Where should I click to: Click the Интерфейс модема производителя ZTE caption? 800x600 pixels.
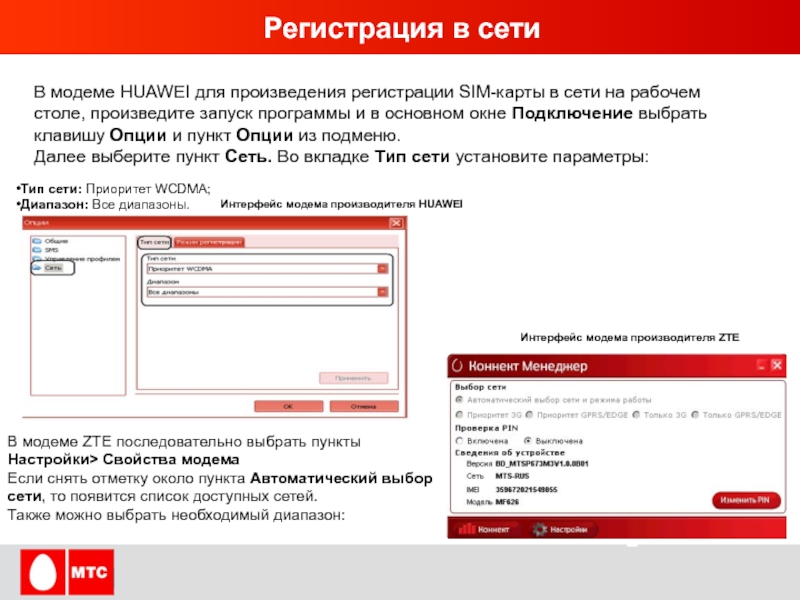point(630,338)
